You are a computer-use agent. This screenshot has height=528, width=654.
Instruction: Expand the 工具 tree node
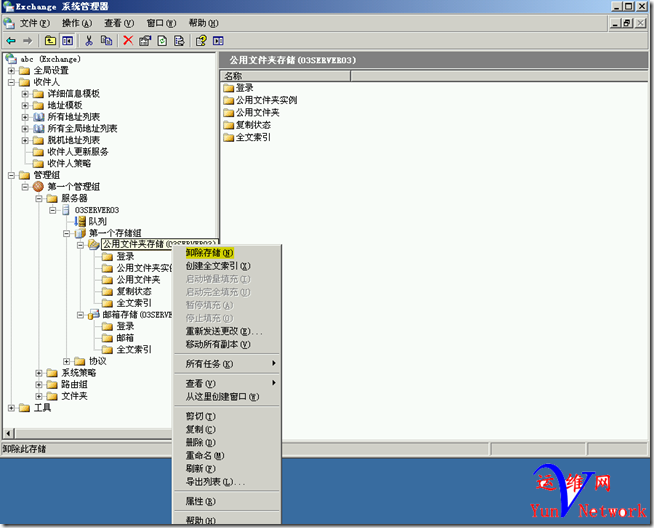(x=12, y=408)
